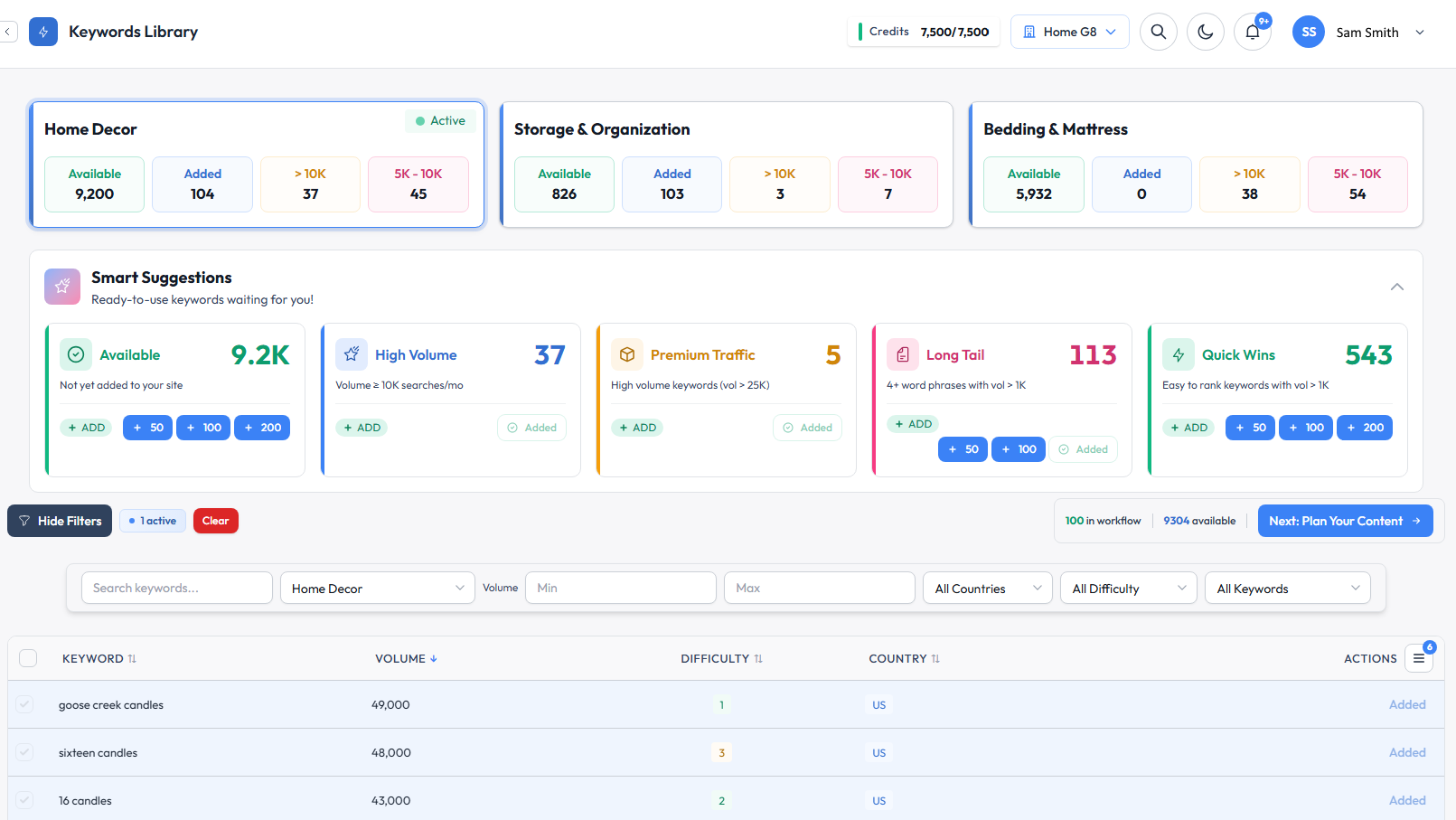Click the Premium Traffic box icon
1456x820 pixels.
click(626, 354)
